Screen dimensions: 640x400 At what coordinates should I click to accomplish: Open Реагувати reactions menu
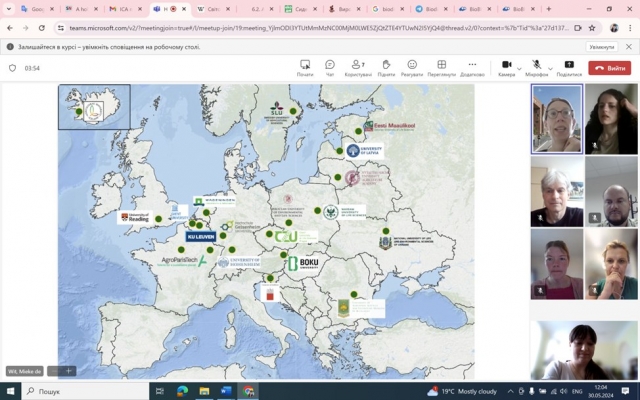pos(411,67)
